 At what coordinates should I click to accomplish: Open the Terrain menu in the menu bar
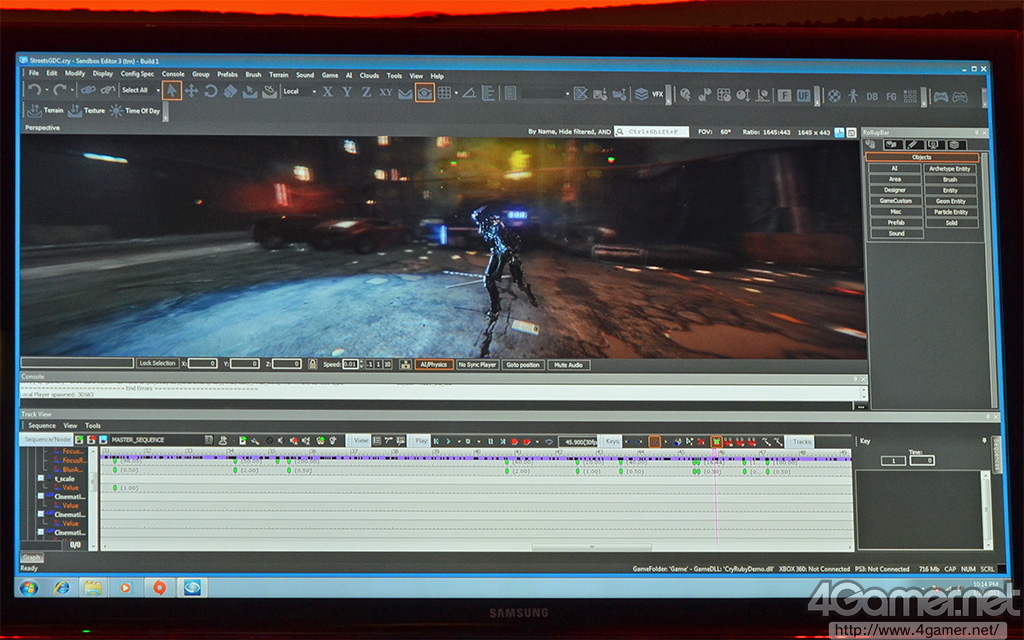pos(278,75)
